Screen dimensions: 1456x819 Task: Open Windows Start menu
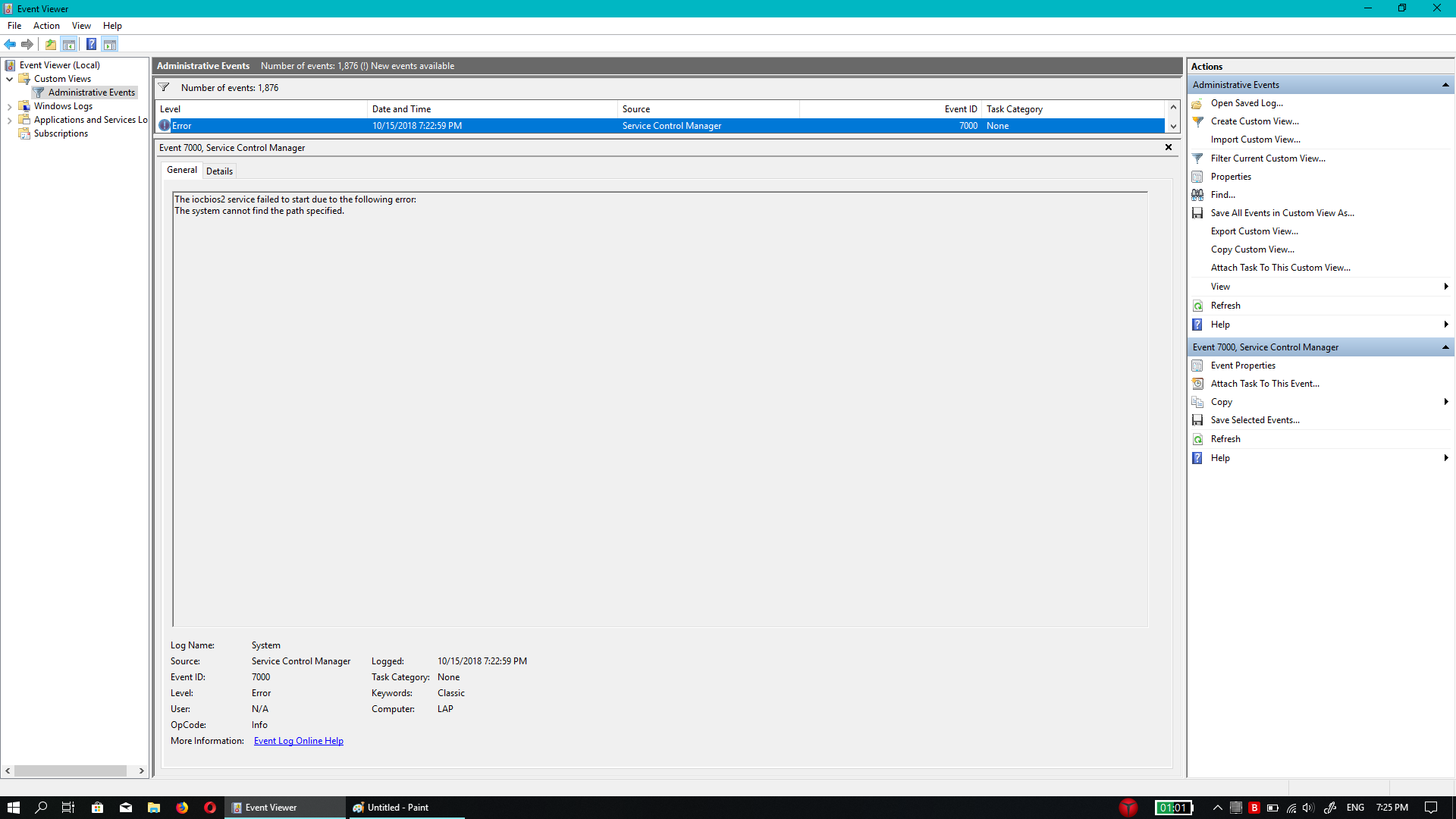(14, 808)
